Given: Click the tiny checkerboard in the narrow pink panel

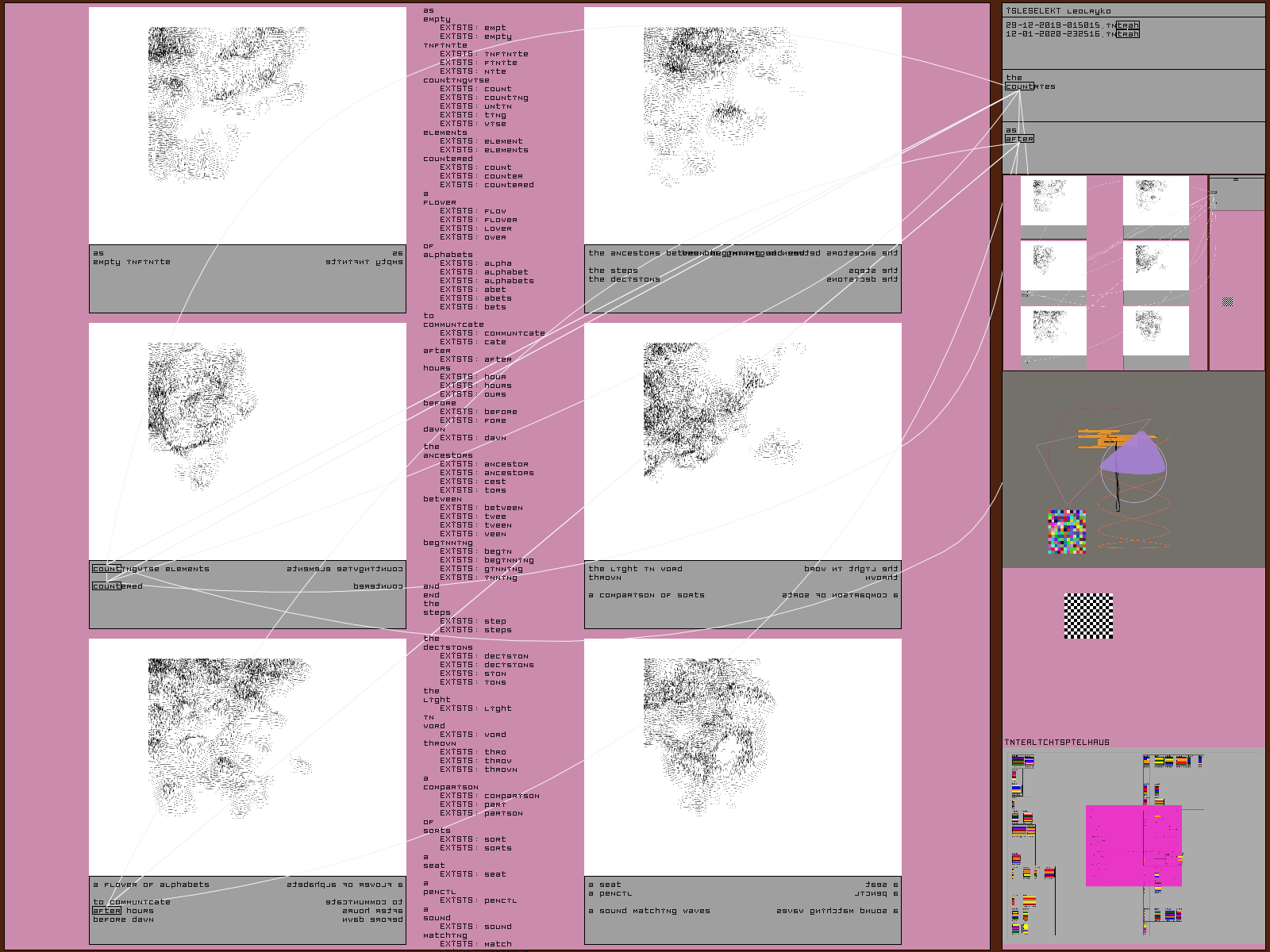Looking at the screenshot, I should (1228, 302).
